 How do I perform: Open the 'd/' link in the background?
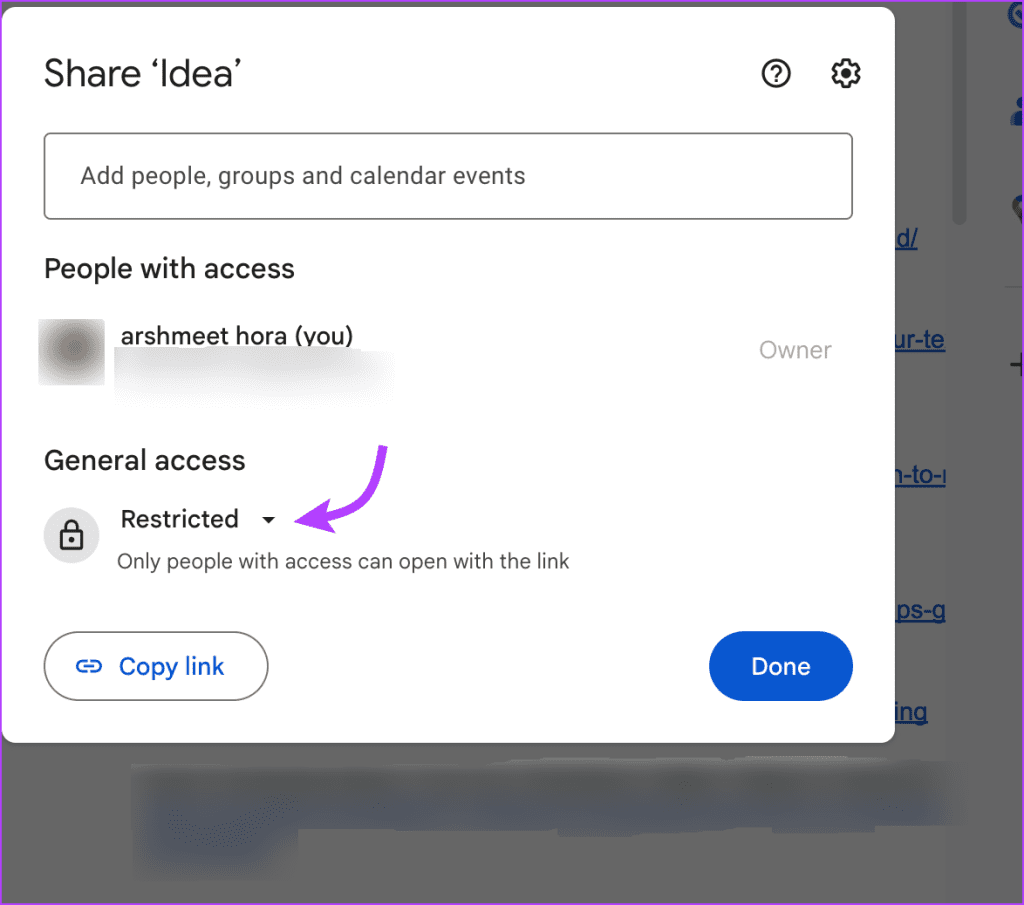click(905, 238)
